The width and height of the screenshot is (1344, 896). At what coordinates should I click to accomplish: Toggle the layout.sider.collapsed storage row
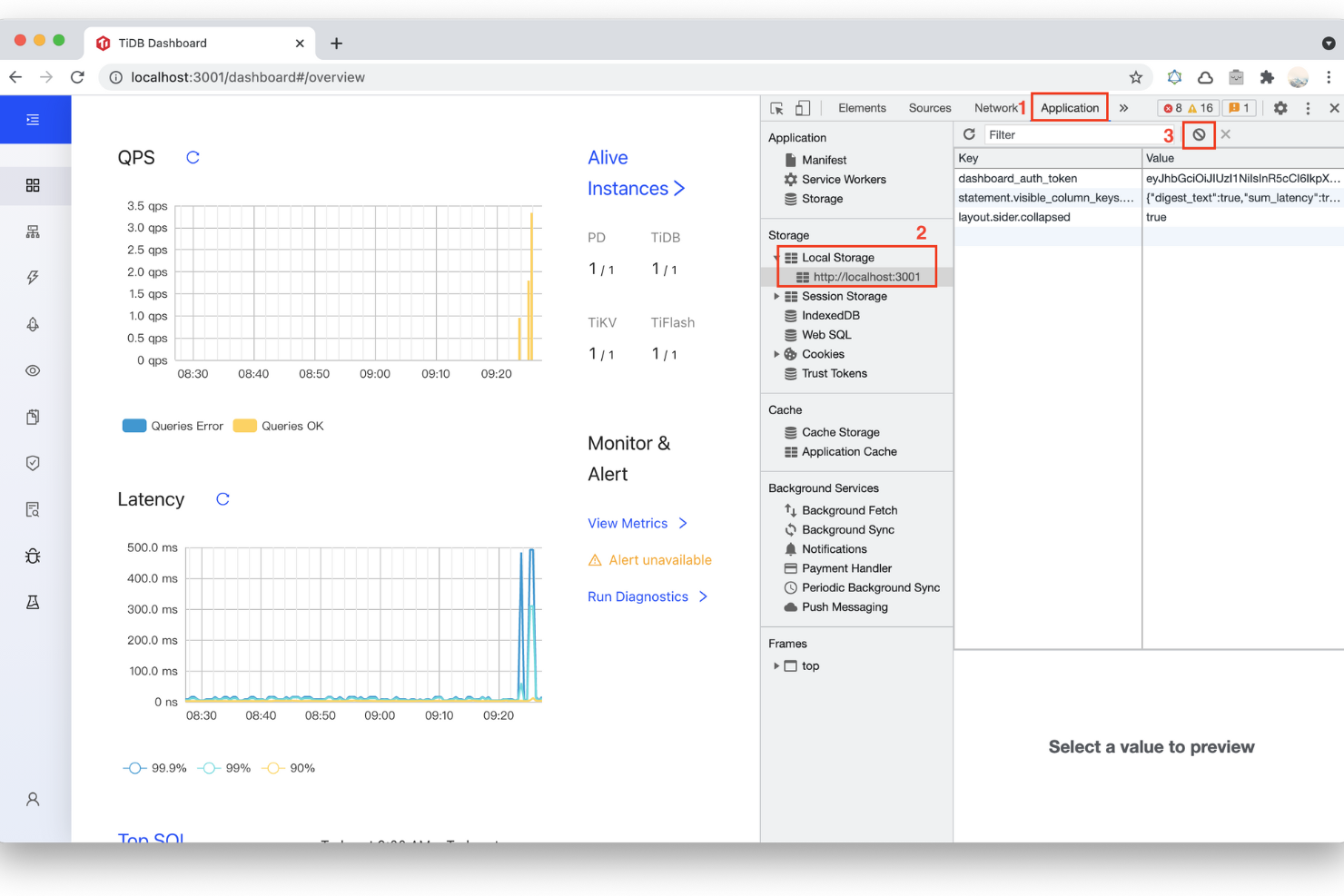[x=1014, y=217]
